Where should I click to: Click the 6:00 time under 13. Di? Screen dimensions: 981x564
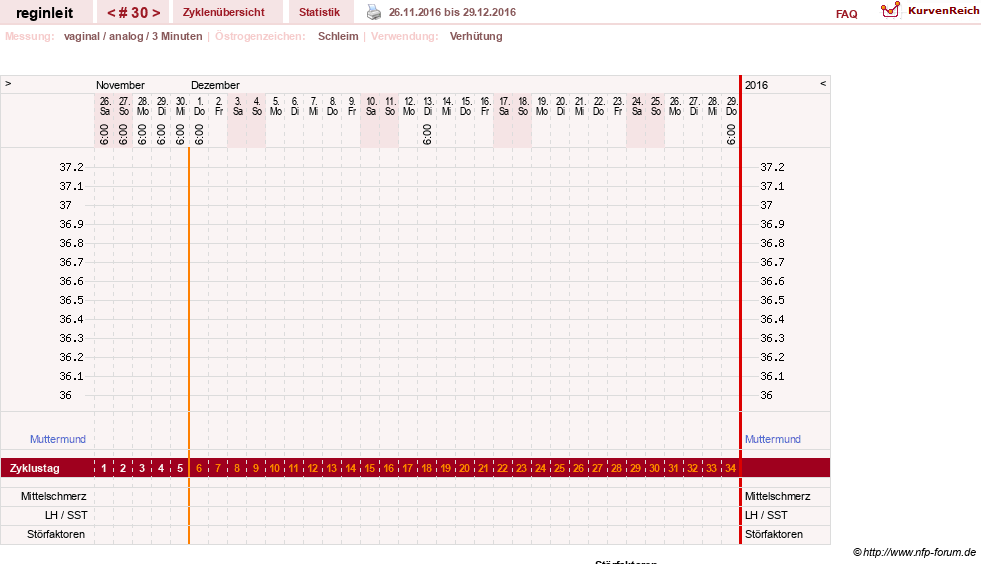(427, 134)
